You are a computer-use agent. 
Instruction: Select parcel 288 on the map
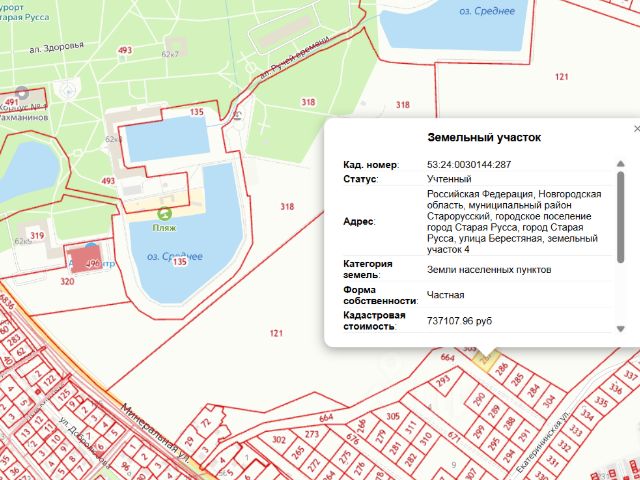tap(509, 424)
